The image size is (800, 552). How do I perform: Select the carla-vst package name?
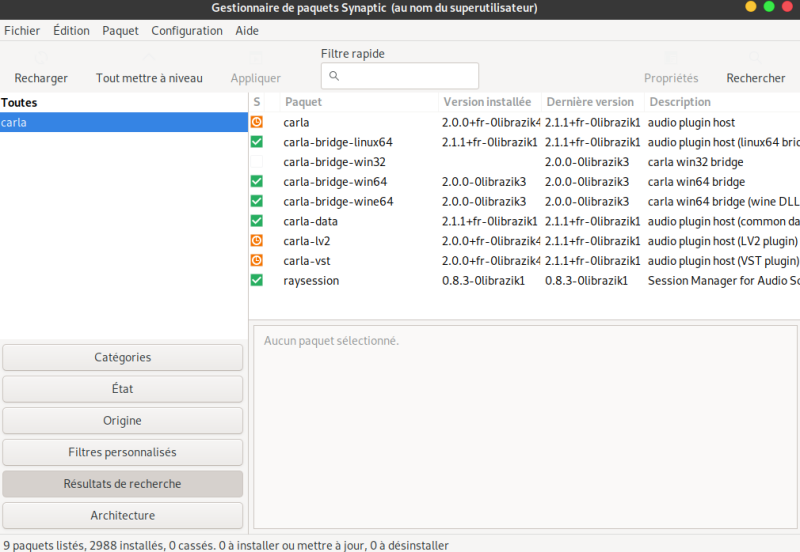pos(307,261)
